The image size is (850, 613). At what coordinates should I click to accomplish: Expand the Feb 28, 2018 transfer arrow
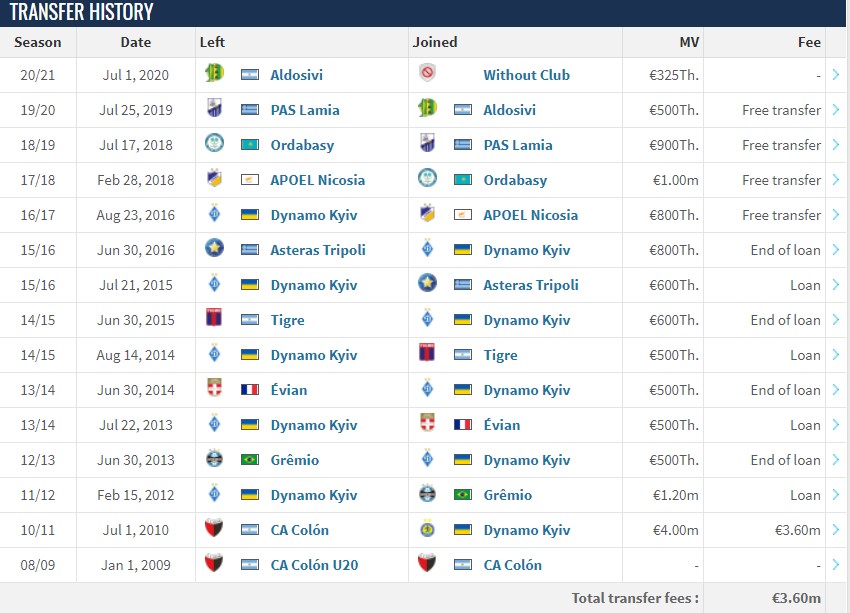click(836, 179)
